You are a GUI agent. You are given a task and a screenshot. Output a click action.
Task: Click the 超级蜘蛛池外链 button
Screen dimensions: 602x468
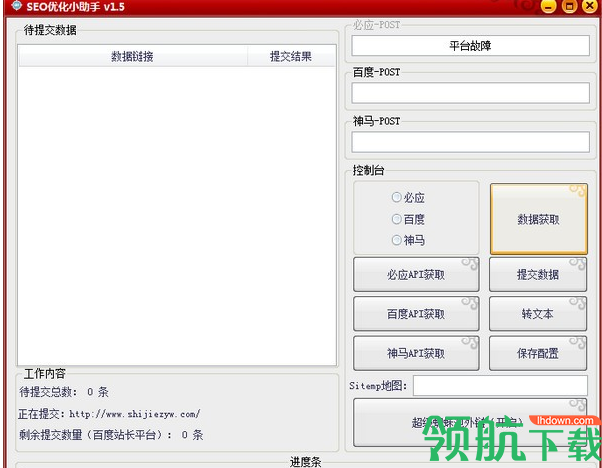pyautogui.click(x=470, y=422)
